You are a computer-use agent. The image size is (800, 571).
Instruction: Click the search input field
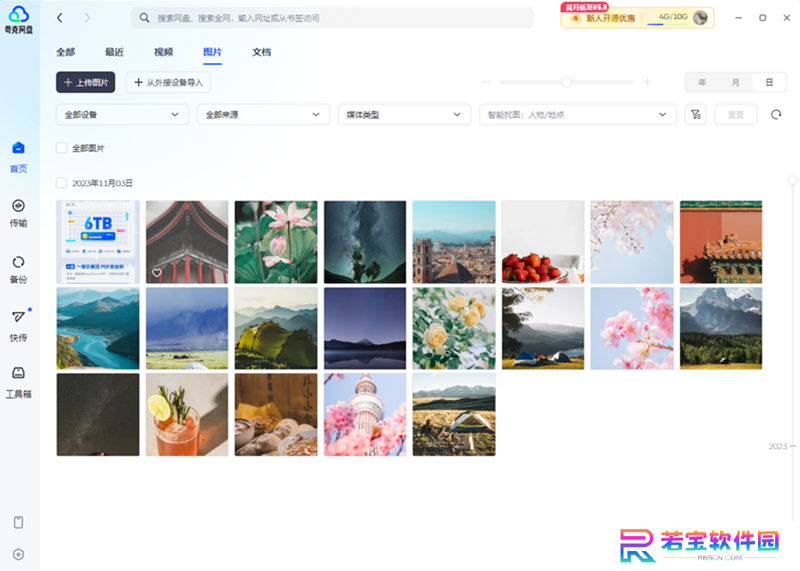(333, 18)
